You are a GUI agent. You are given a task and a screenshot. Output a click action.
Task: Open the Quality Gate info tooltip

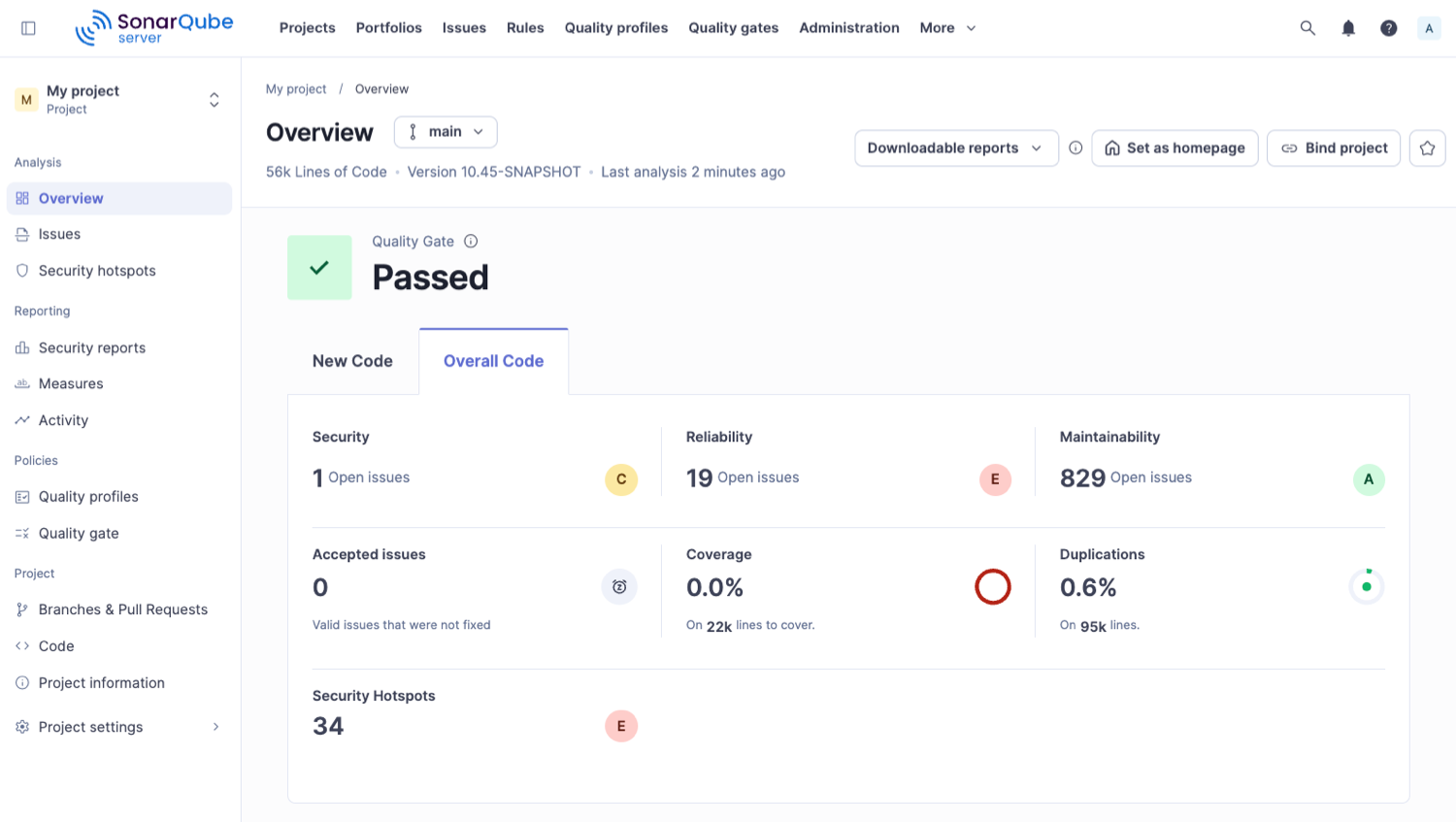[x=471, y=241]
